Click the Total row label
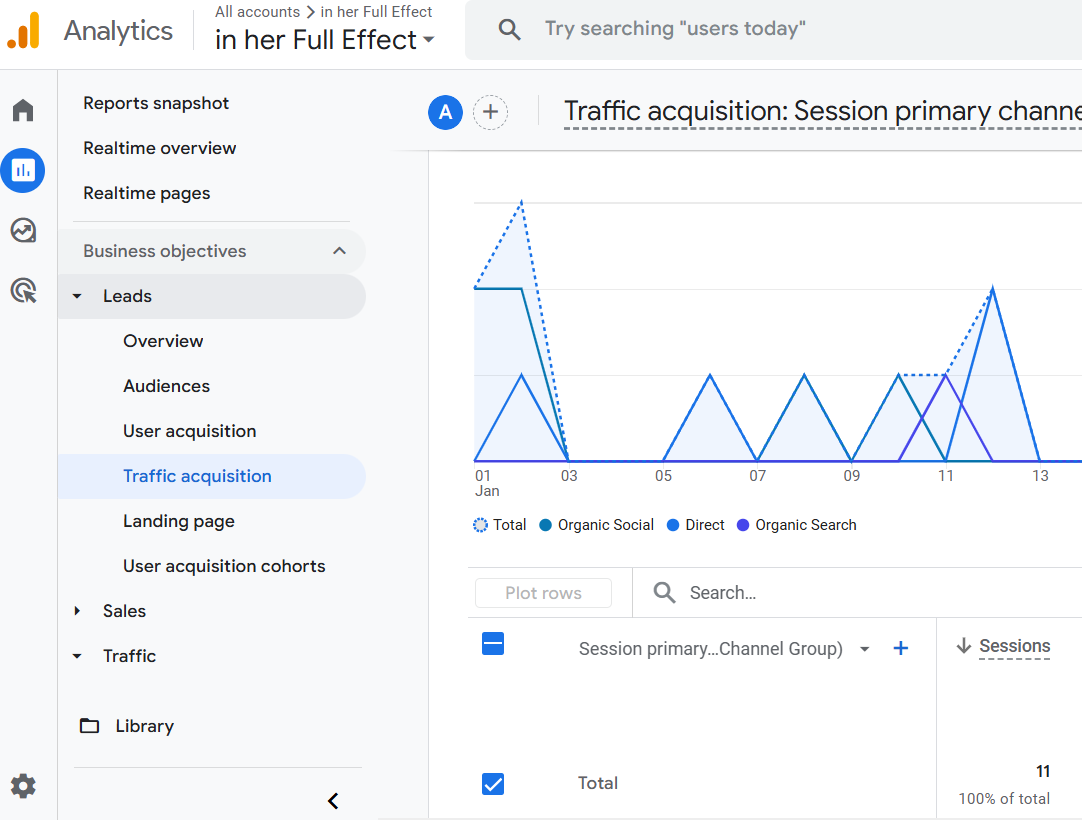The width and height of the screenshot is (1082, 820). (598, 783)
